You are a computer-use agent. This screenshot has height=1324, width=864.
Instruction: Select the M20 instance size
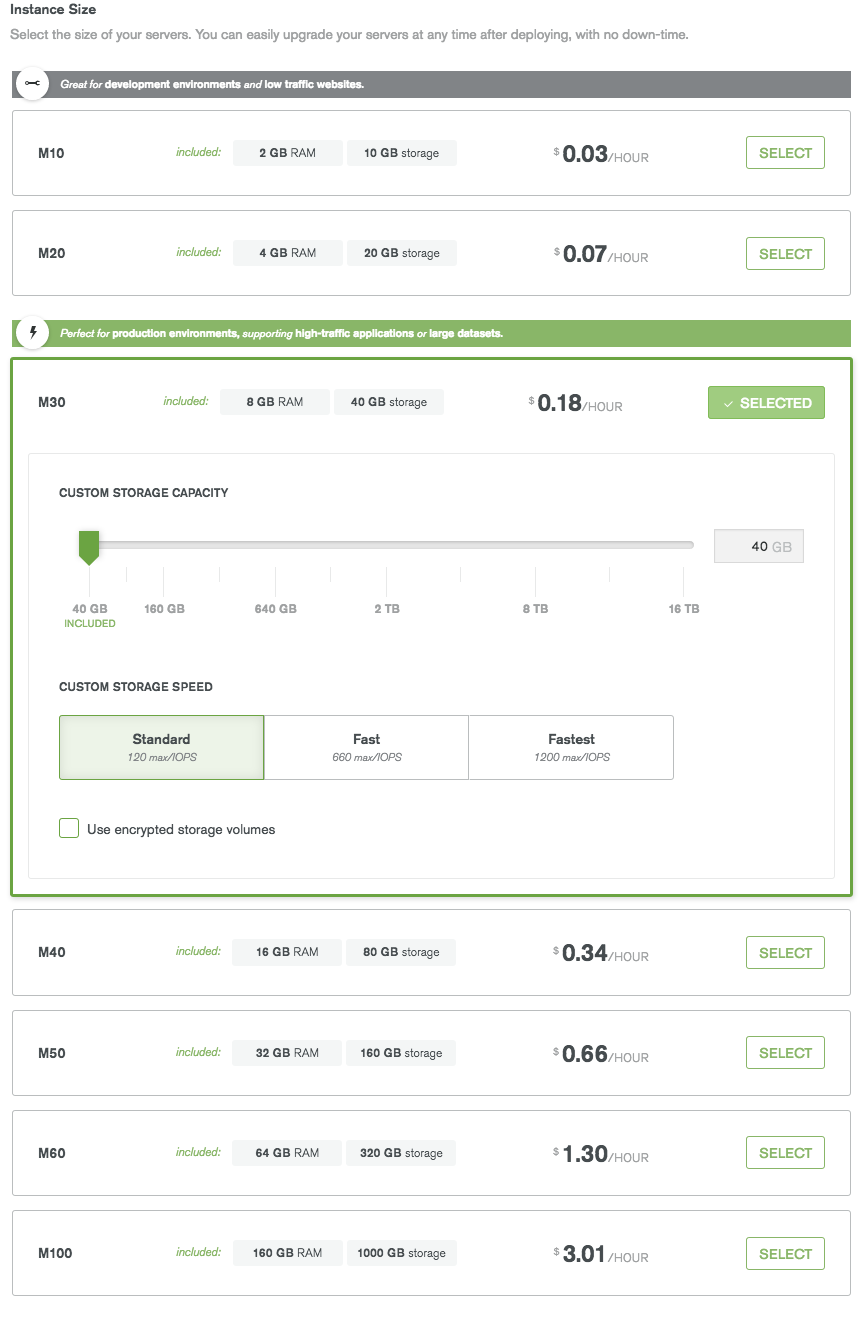(x=785, y=254)
